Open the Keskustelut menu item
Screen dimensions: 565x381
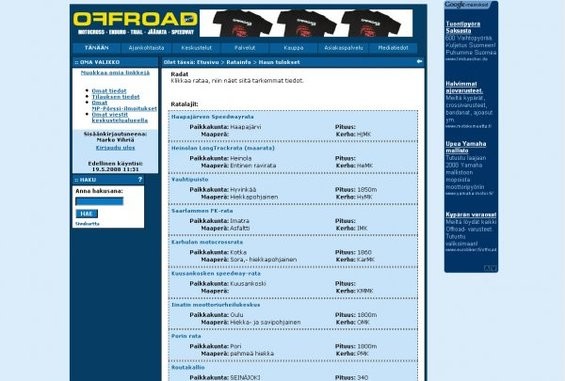pyautogui.click(x=196, y=48)
